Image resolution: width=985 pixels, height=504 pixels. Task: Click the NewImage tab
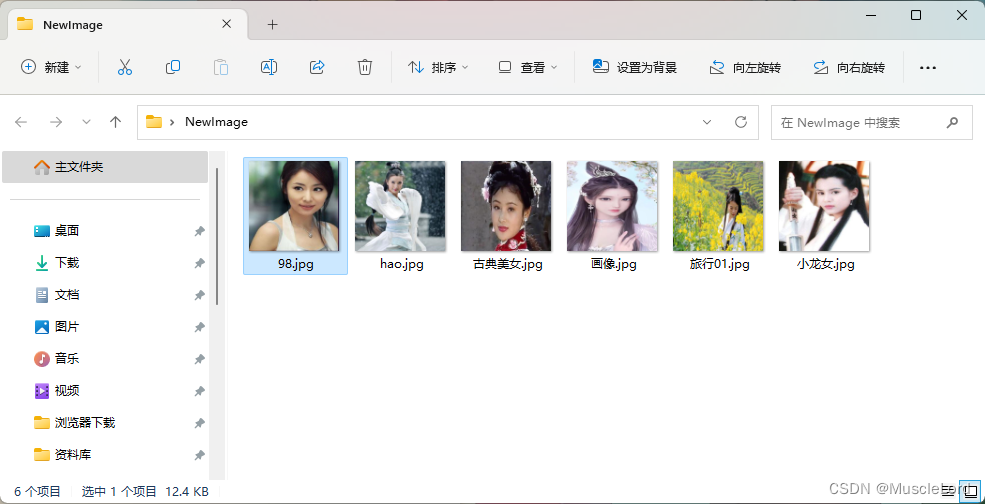128,25
